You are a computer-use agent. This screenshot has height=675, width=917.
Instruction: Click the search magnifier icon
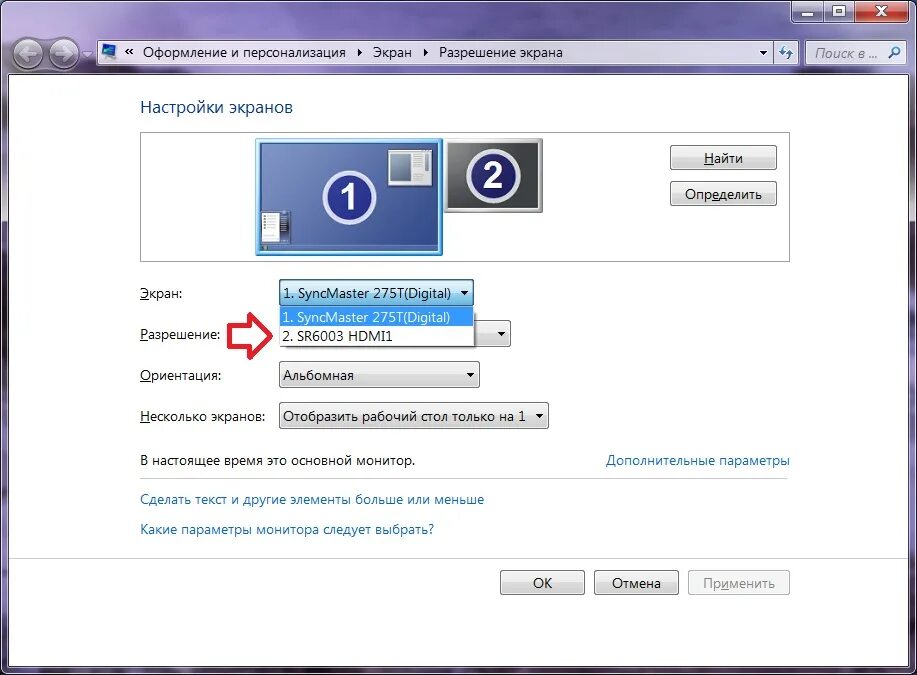tap(894, 53)
